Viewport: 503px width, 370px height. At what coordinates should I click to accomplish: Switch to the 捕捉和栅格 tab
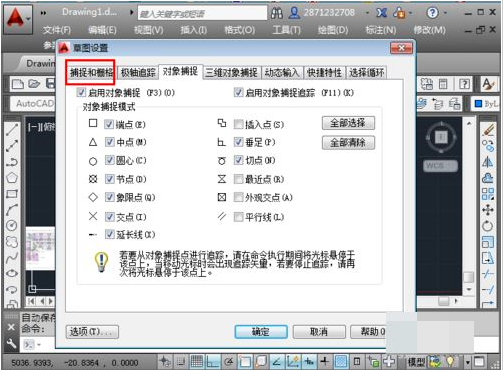point(91,72)
